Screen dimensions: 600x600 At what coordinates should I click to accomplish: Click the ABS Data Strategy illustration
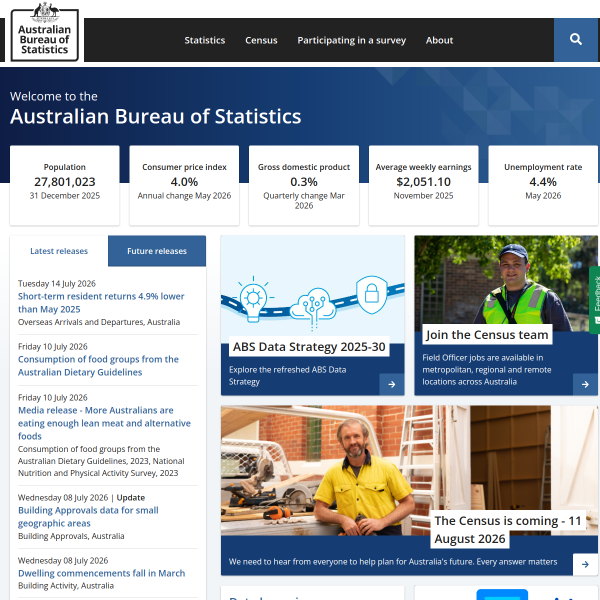pyautogui.click(x=313, y=289)
